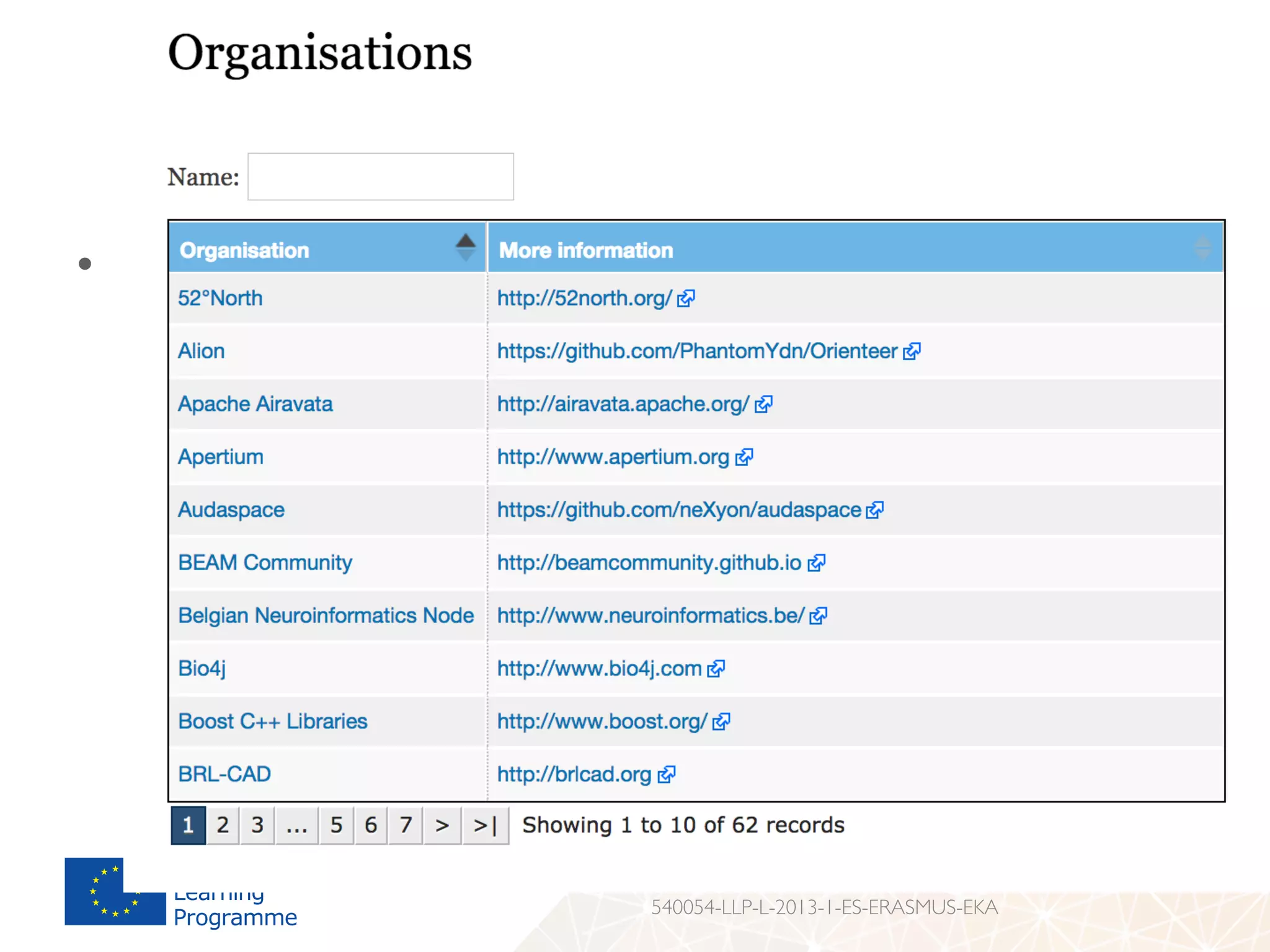1270x952 pixels.
Task: Visit the http://www.apertium.org URL
Action: click(614, 457)
